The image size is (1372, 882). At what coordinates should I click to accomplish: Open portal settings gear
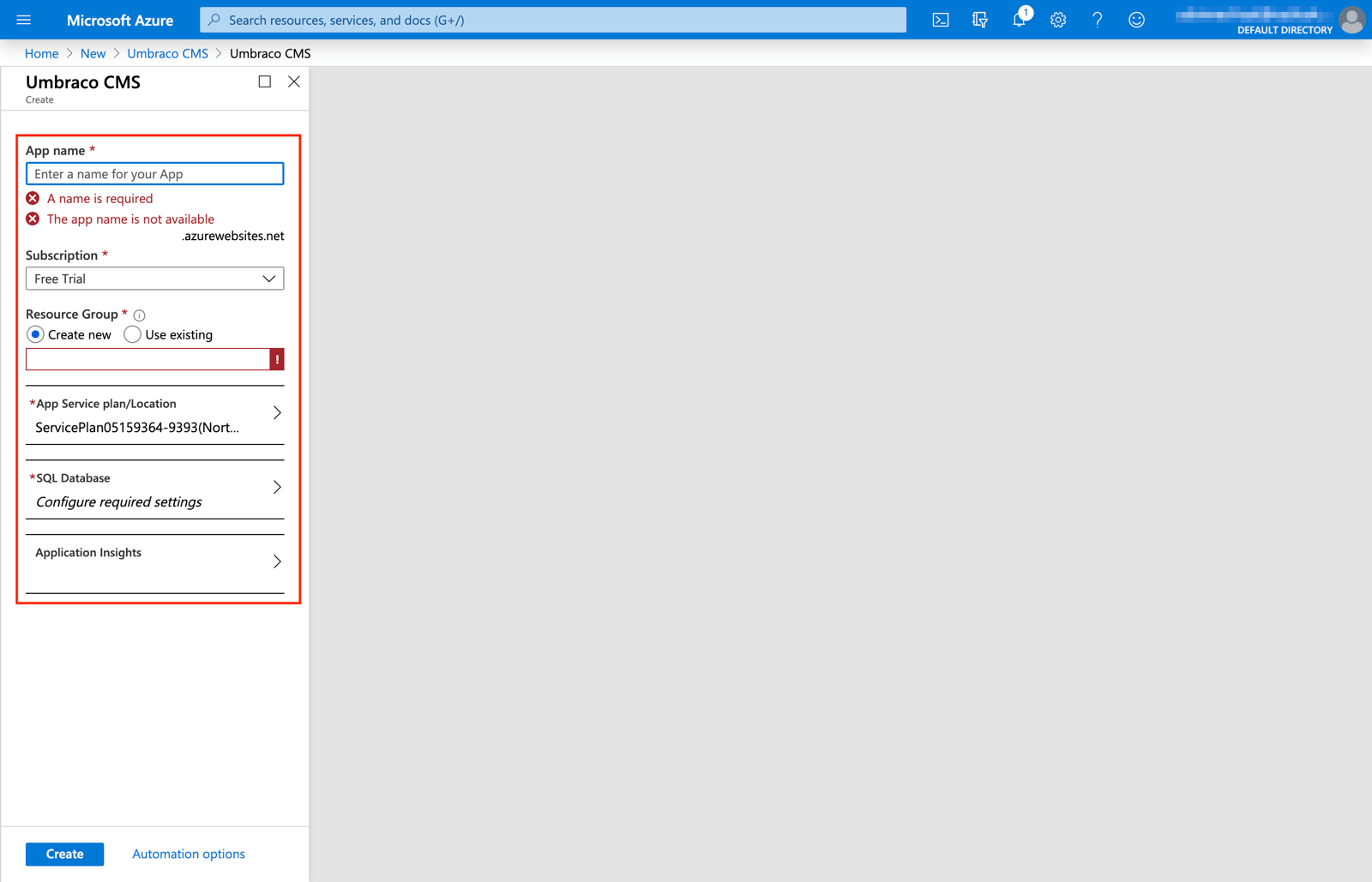click(1058, 20)
